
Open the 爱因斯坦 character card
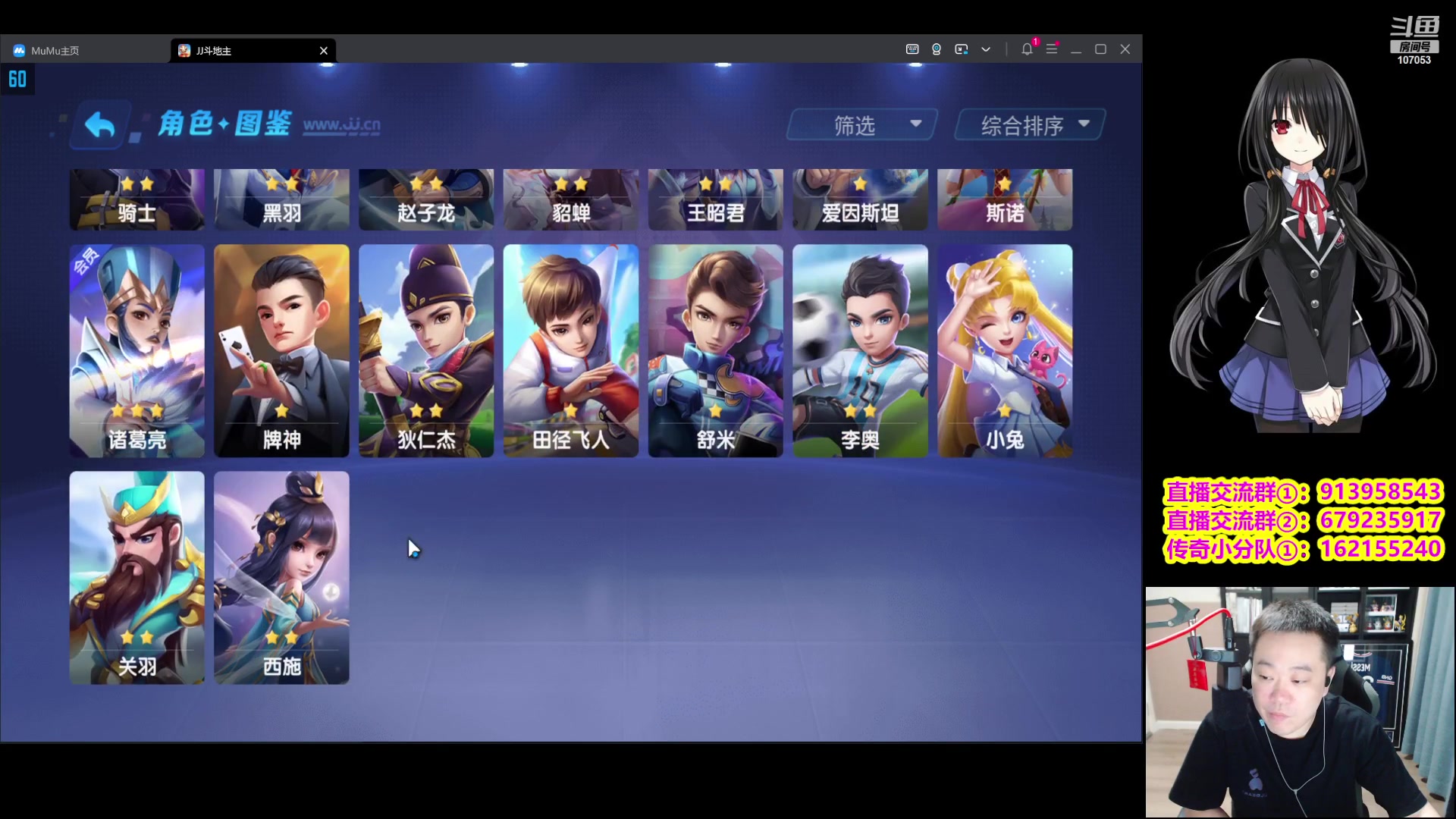click(861, 199)
